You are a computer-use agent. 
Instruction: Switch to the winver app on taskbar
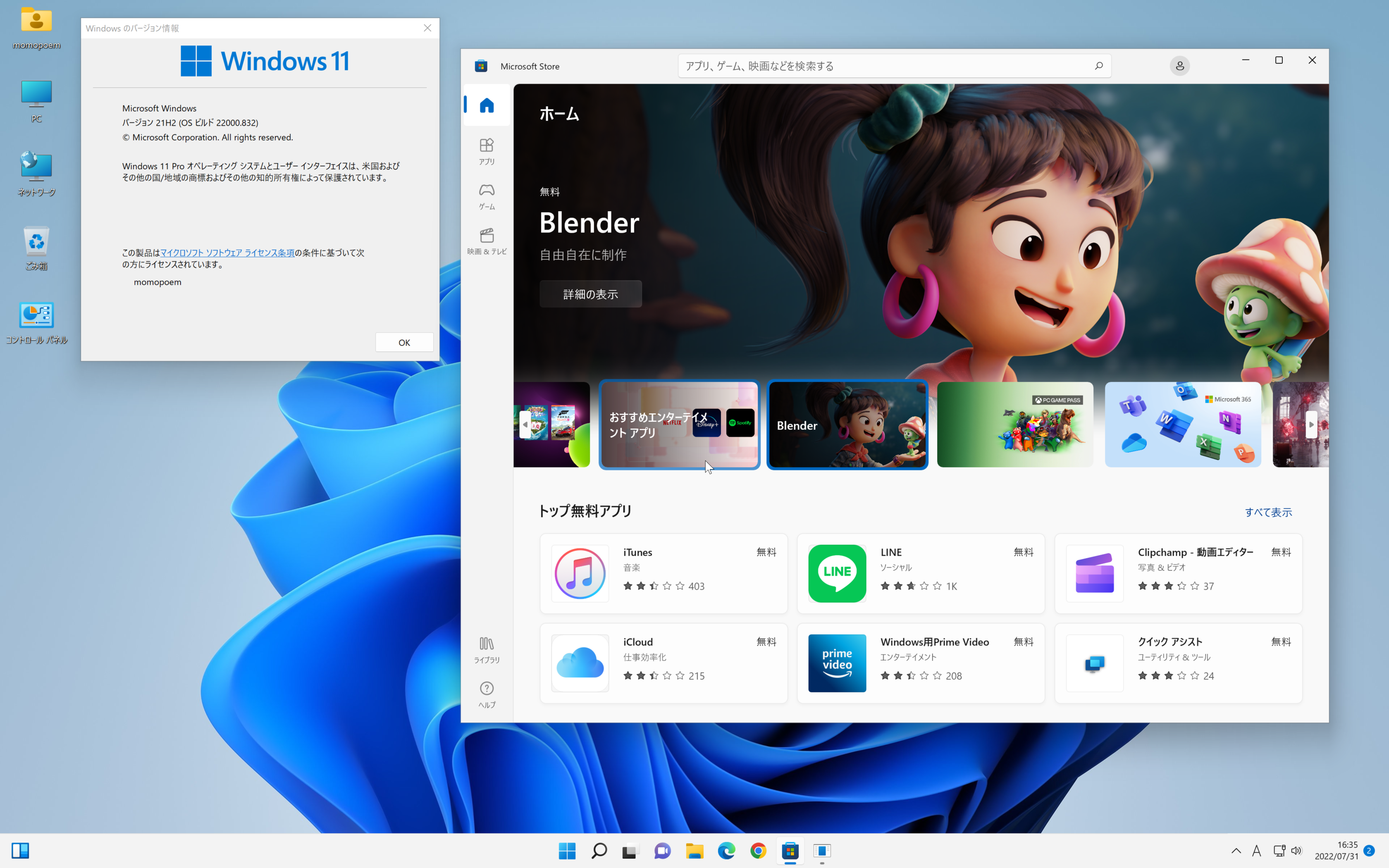(x=822, y=851)
